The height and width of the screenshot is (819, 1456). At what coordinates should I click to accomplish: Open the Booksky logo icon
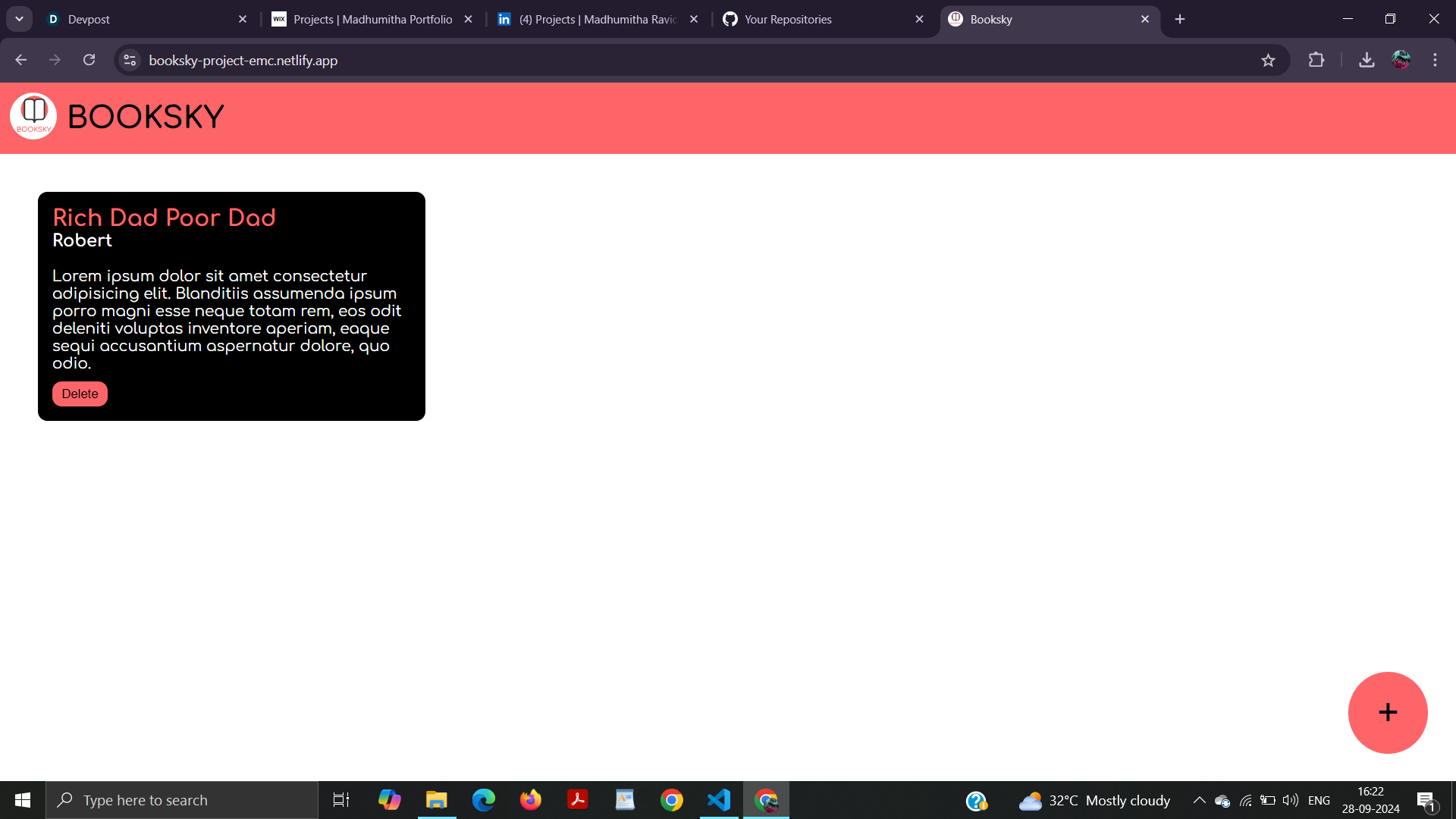(33, 116)
